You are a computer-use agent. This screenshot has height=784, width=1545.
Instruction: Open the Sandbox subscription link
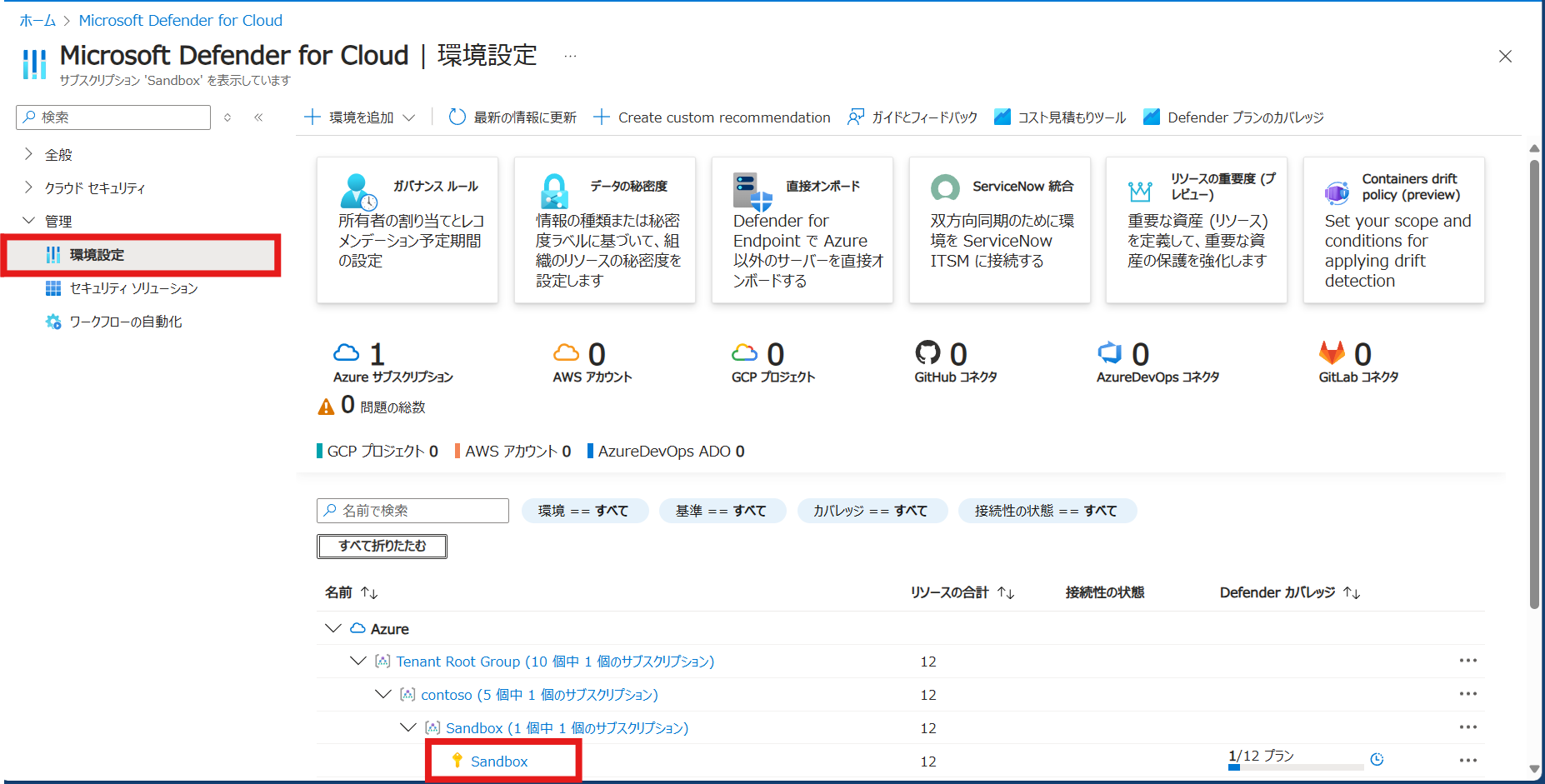pos(499,762)
